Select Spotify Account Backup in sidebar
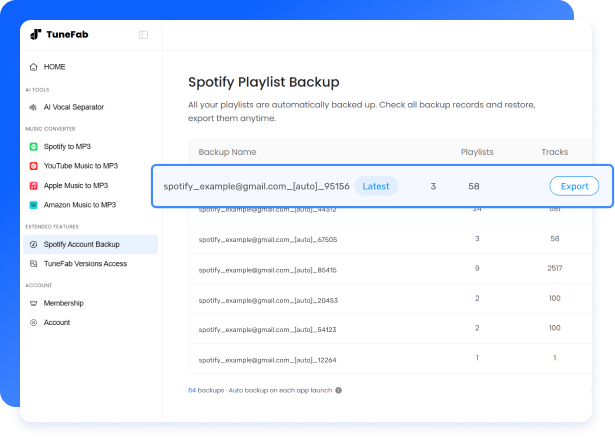The height and width of the screenshot is (438, 615). pyautogui.click(x=91, y=244)
